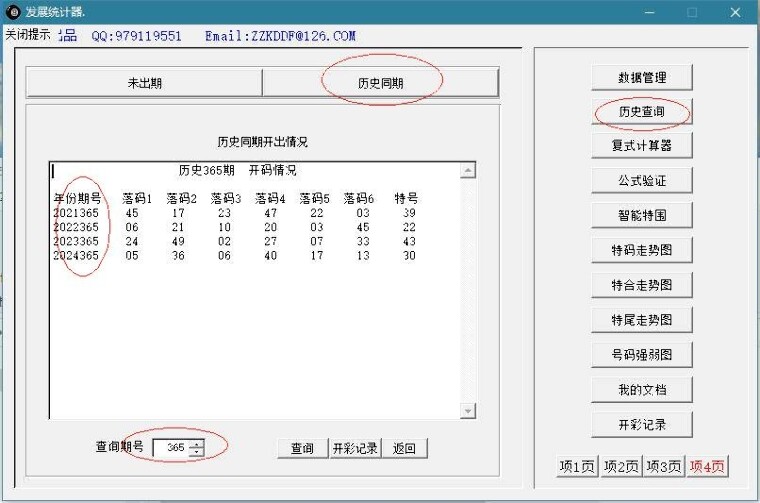Screen dimensions: 760x503
Task: Click 关闭提示 in the top bar
Action: tap(28, 35)
